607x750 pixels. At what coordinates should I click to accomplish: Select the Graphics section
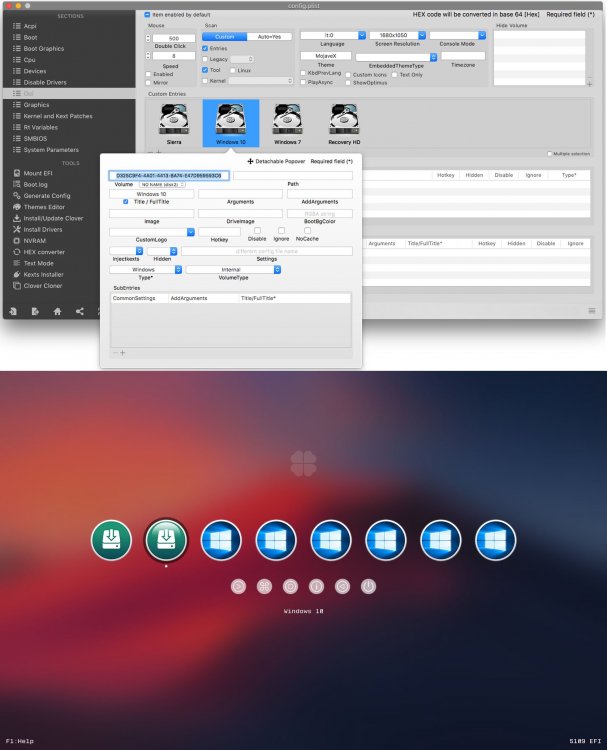(x=36, y=105)
